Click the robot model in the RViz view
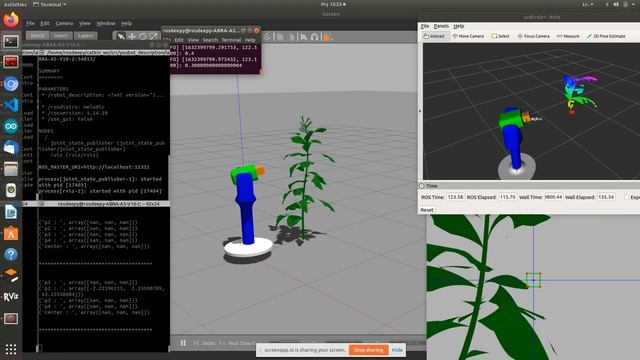640x360 pixels. pyautogui.click(x=514, y=139)
